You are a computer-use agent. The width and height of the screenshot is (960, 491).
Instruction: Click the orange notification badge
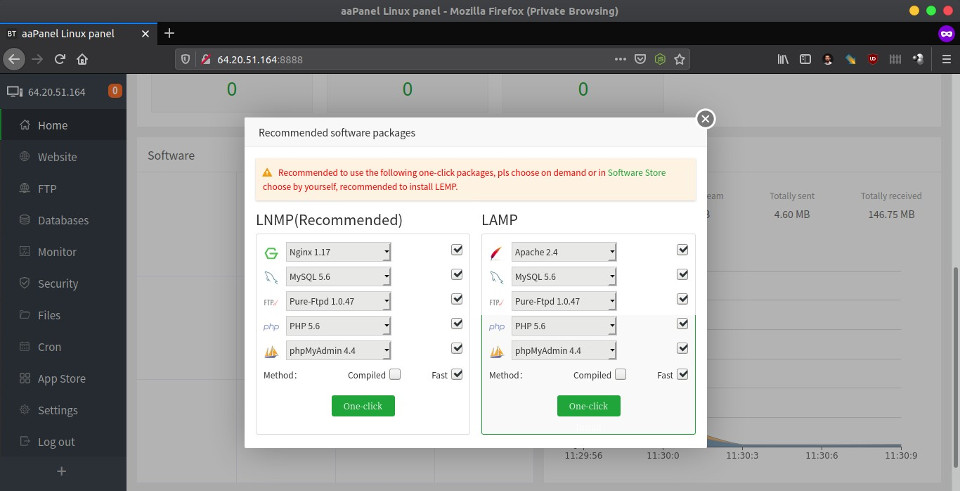click(114, 91)
